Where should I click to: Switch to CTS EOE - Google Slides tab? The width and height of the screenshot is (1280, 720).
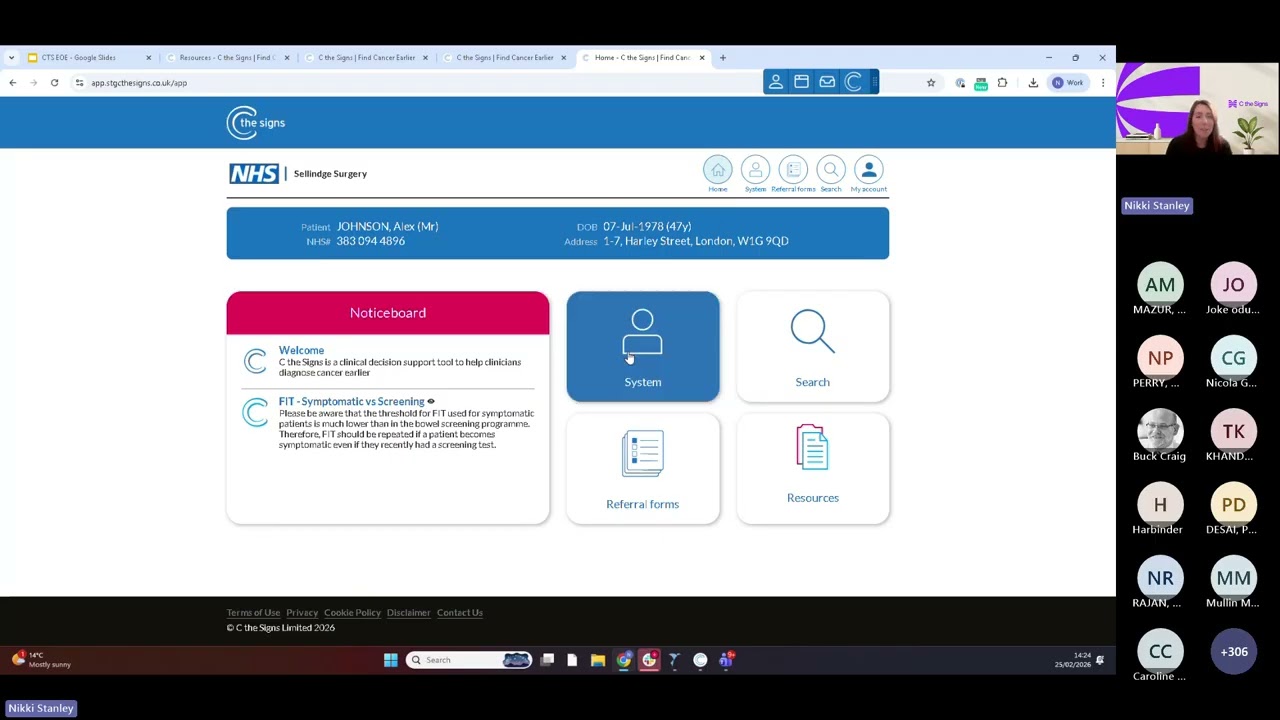coord(88,57)
